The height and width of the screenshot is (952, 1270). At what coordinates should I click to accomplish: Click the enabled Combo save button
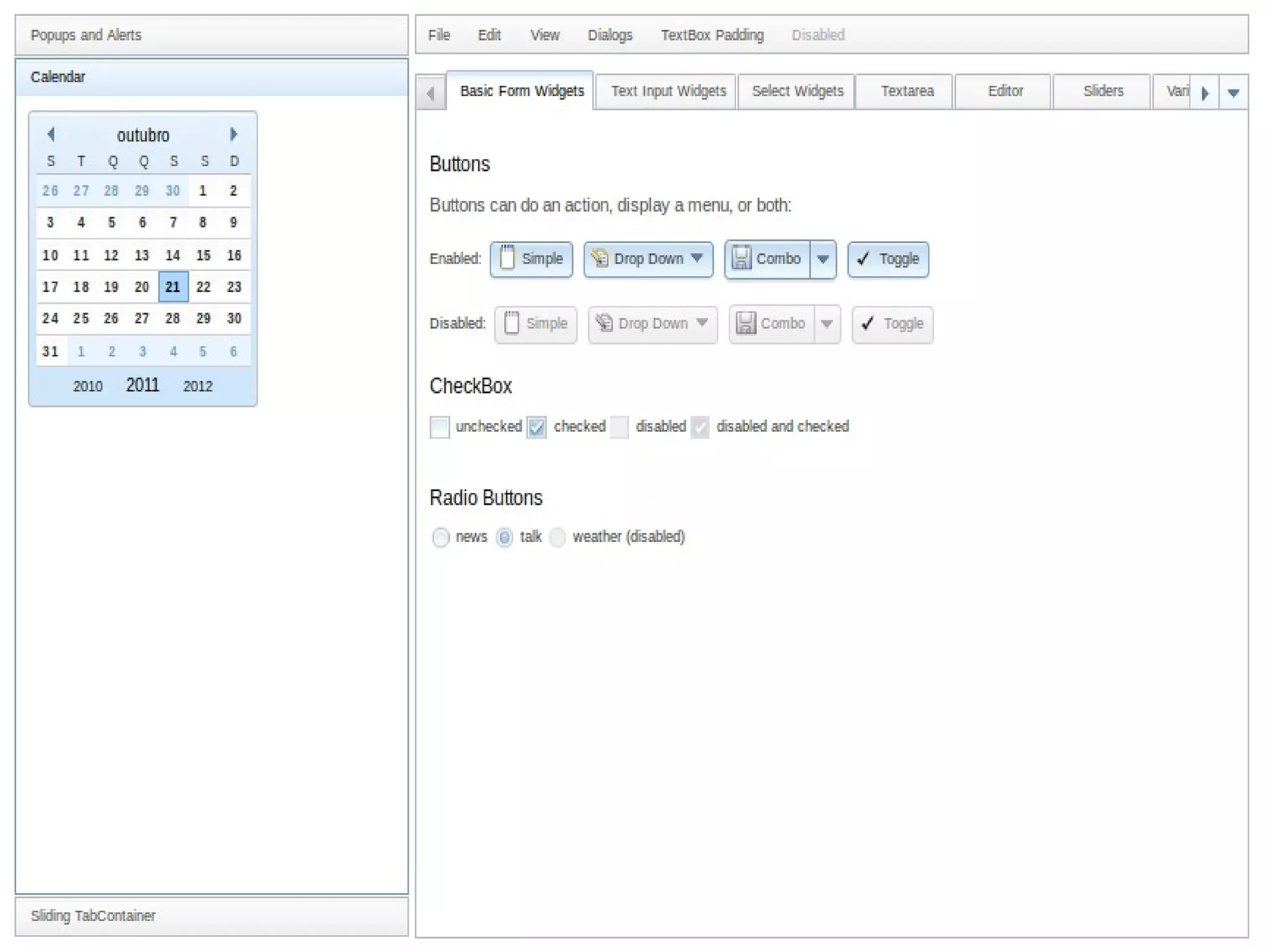[x=767, y=259]
